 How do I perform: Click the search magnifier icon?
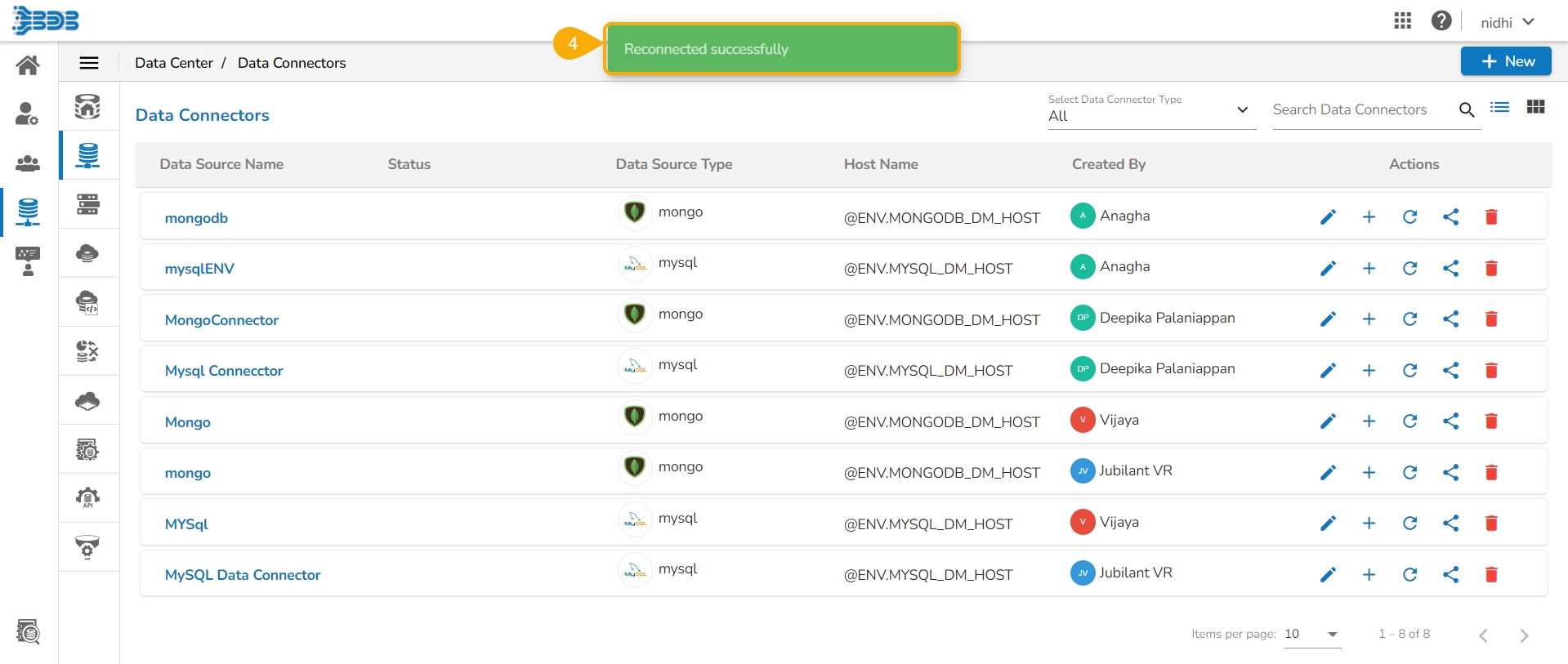[1467, 110]
